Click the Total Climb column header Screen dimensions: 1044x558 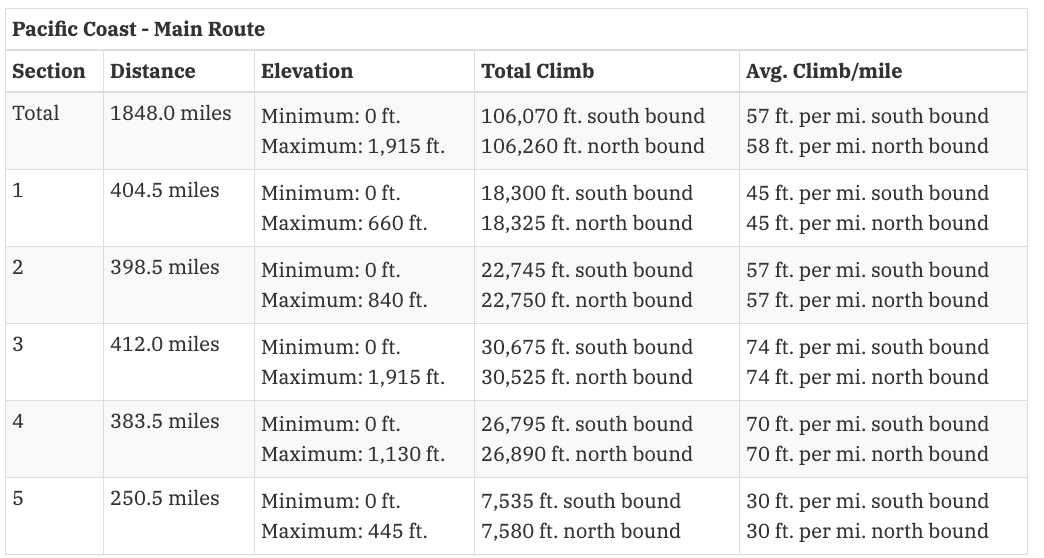click(x=537, y=71)
